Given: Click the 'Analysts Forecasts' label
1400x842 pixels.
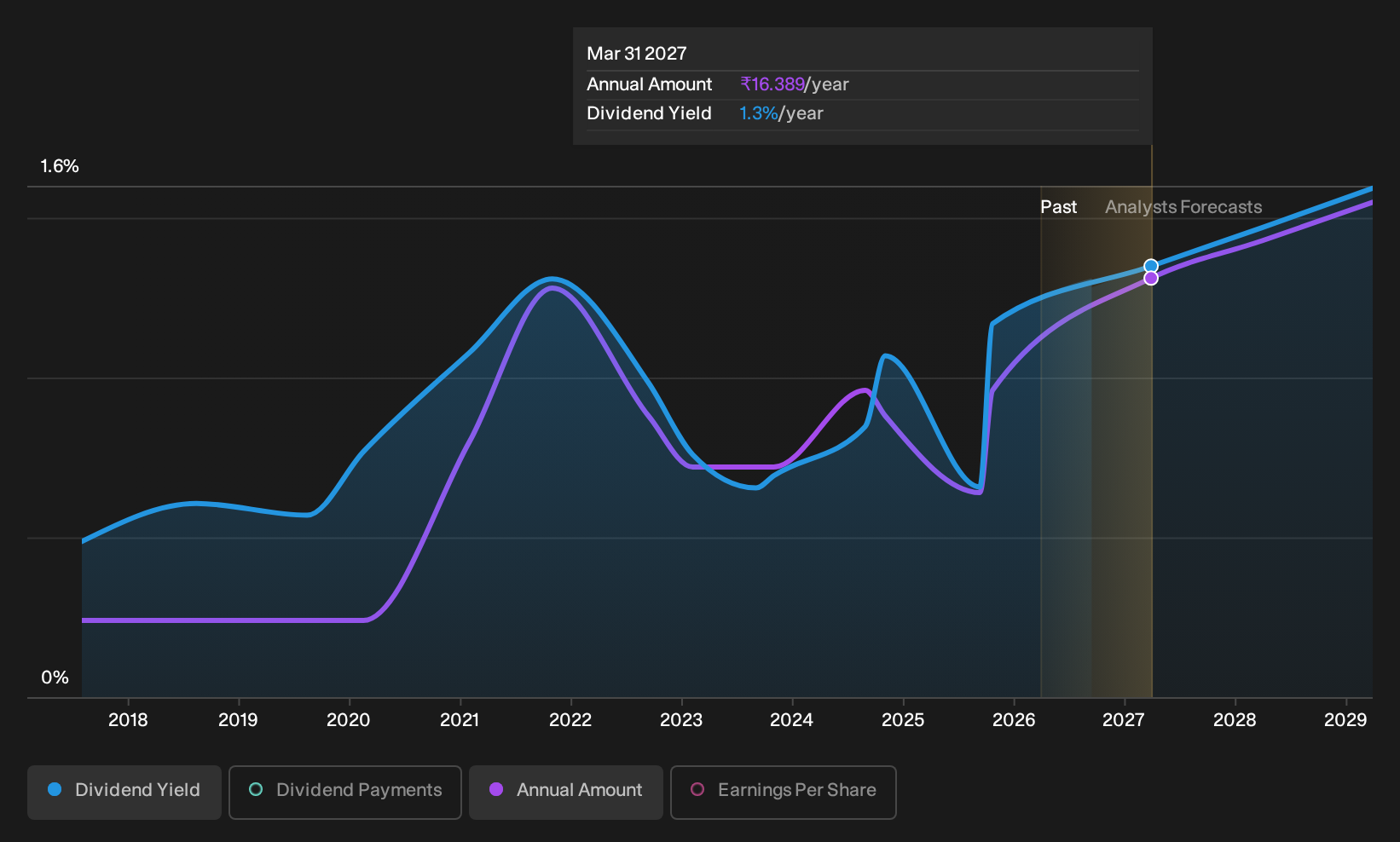Looking at the screenshot, I should 1183,207.
